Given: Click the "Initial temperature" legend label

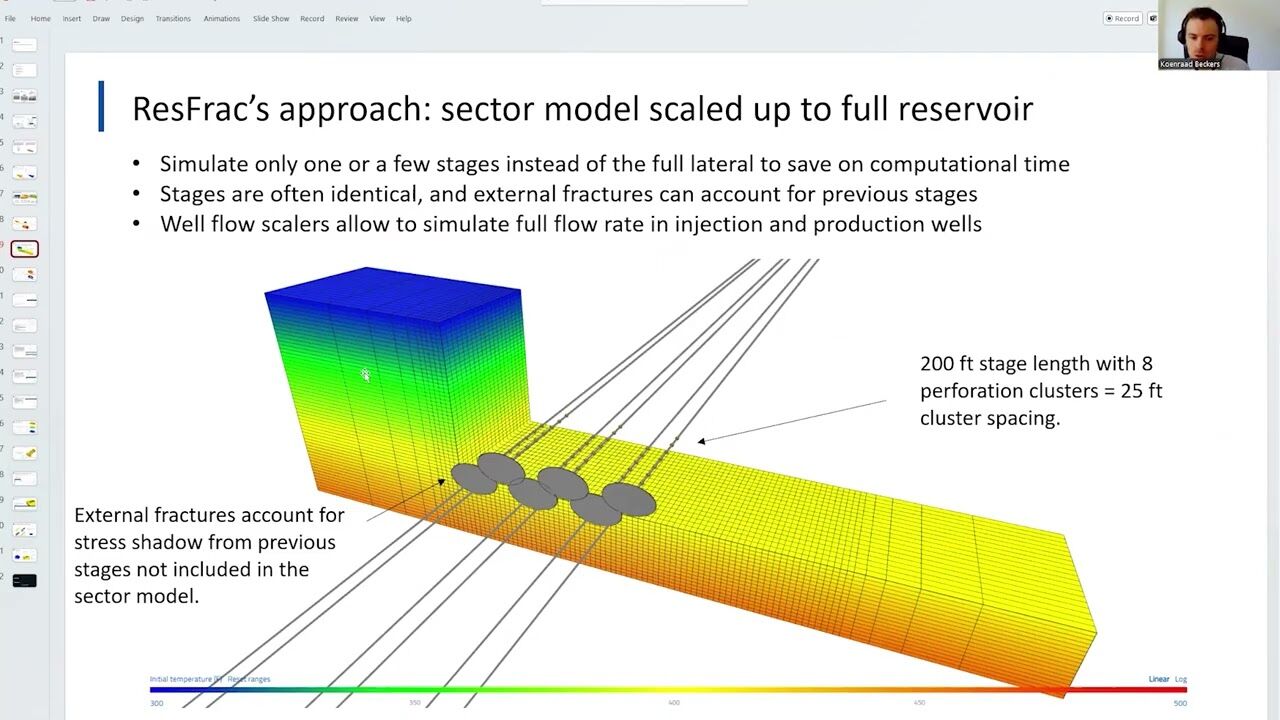Looking at the screenshot, I should point(186,679).
